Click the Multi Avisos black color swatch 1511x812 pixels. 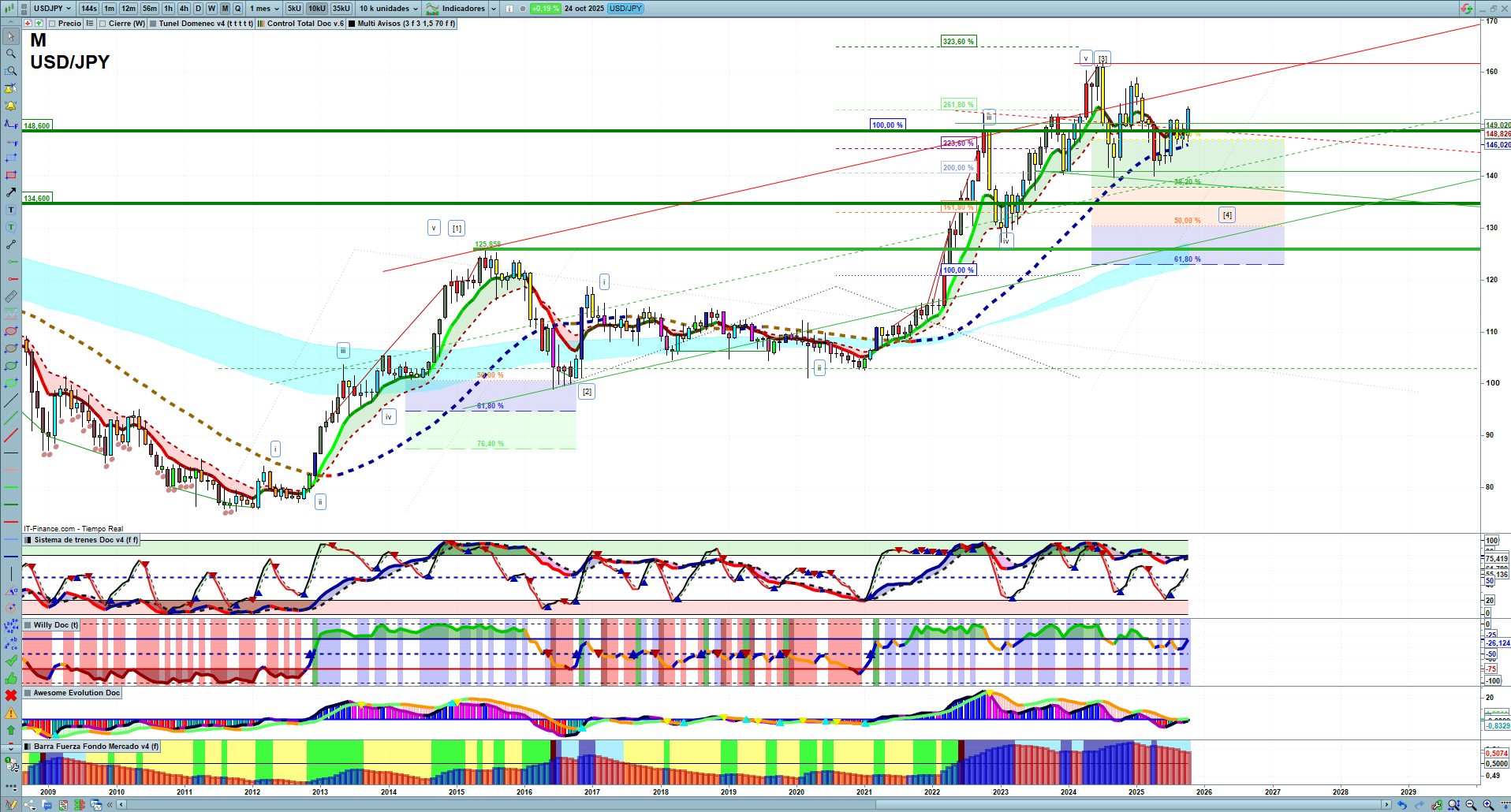(353, 24)
